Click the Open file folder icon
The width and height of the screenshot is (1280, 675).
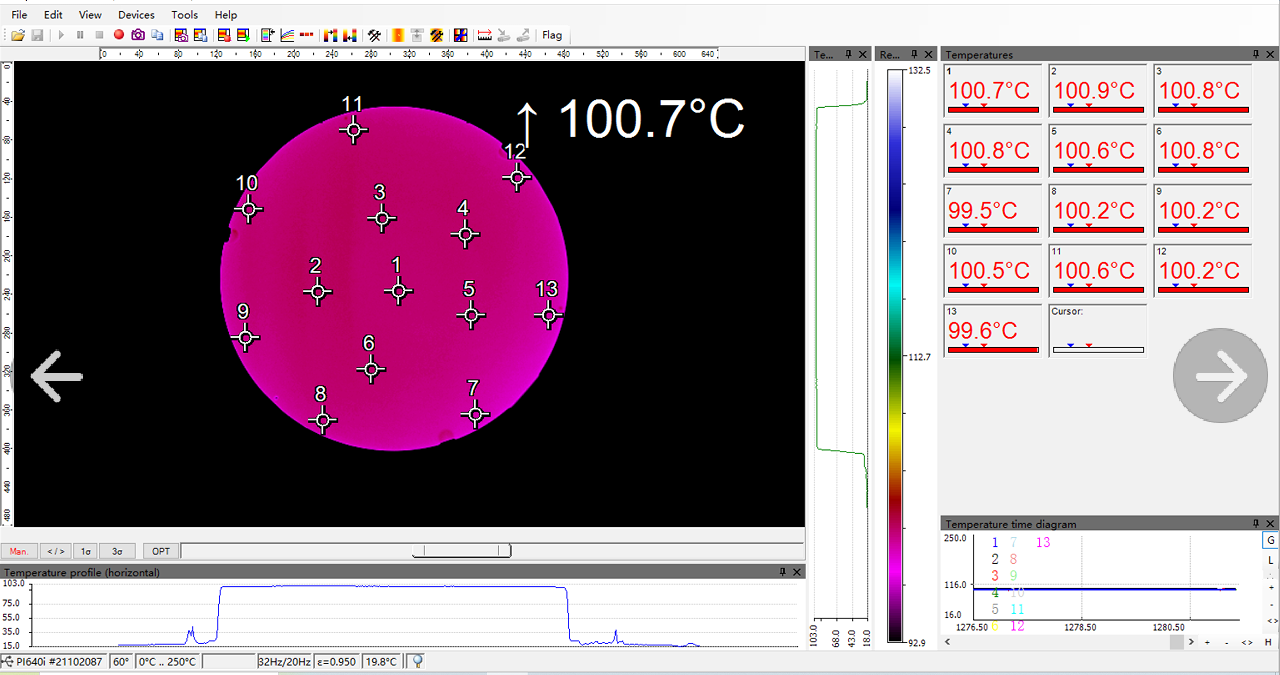(19, 35)
